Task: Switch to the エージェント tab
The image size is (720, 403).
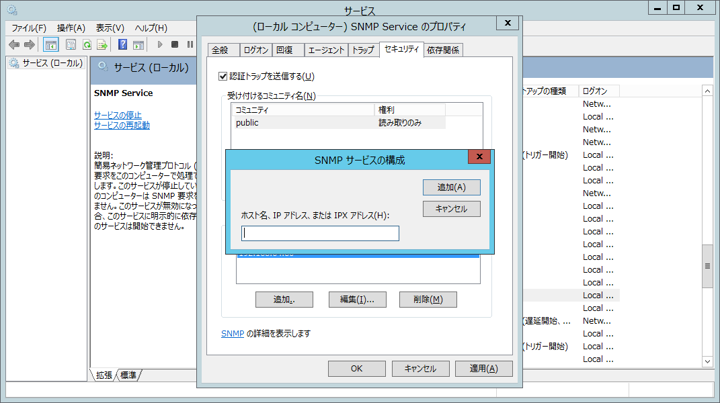Action: point(326,50)
